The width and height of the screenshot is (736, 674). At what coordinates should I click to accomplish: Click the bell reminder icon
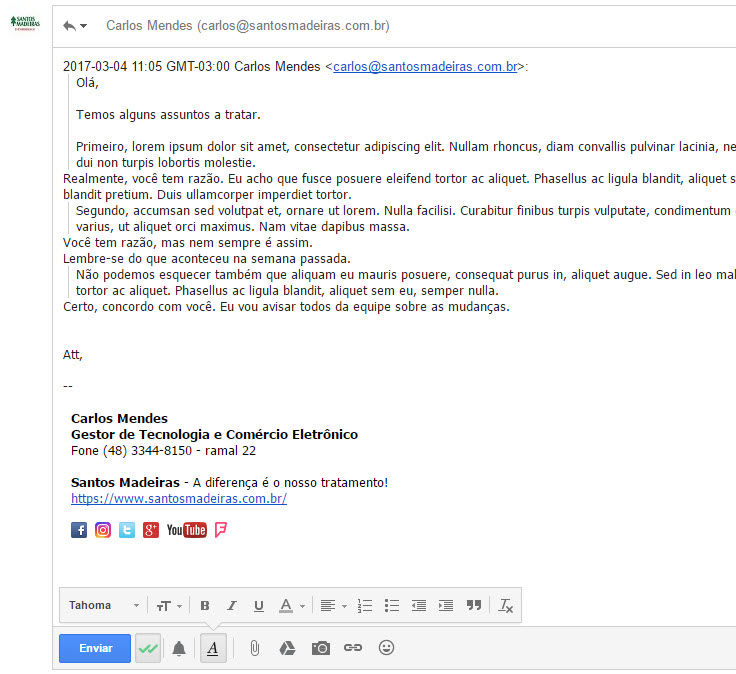point(179,649)
